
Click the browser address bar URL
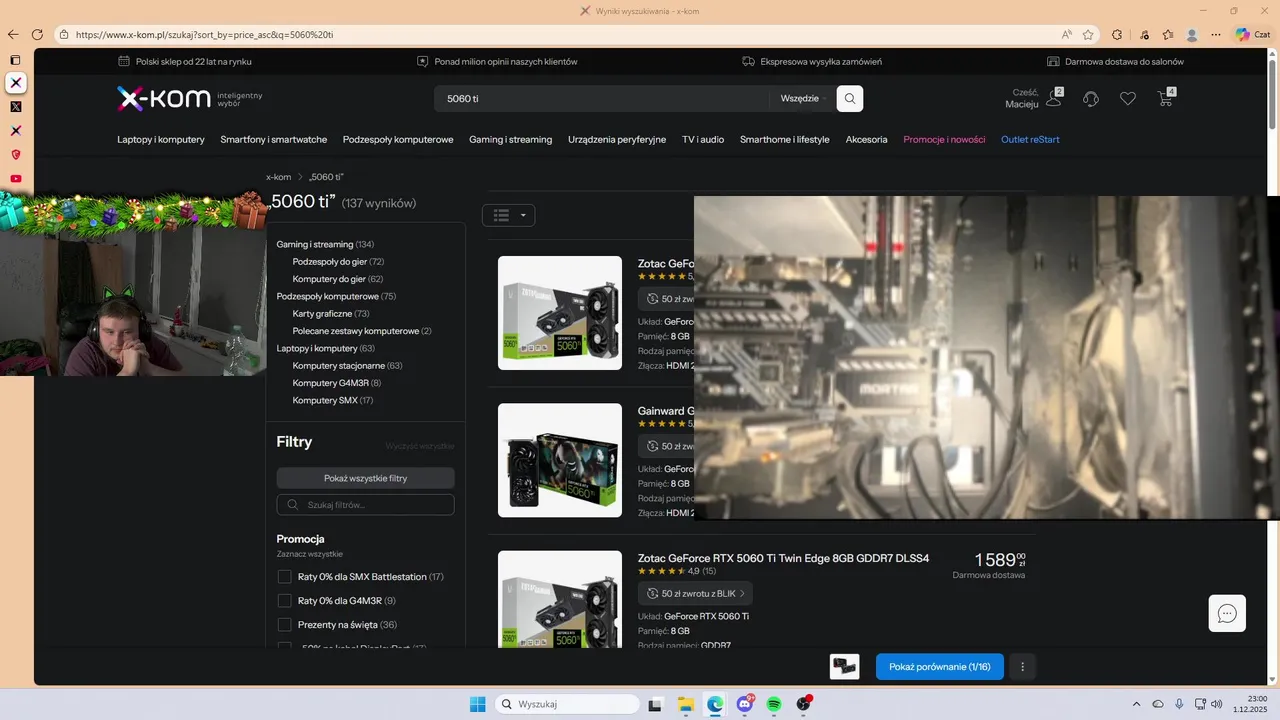(204, 34)
